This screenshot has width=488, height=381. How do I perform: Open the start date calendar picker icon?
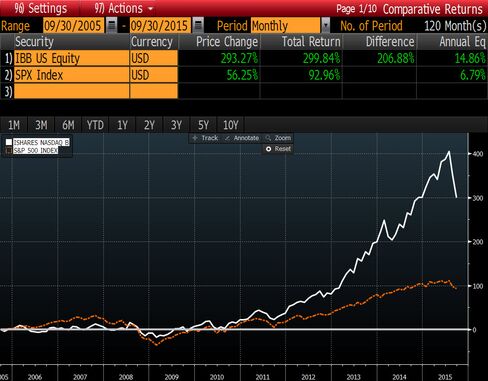point(112,25)
